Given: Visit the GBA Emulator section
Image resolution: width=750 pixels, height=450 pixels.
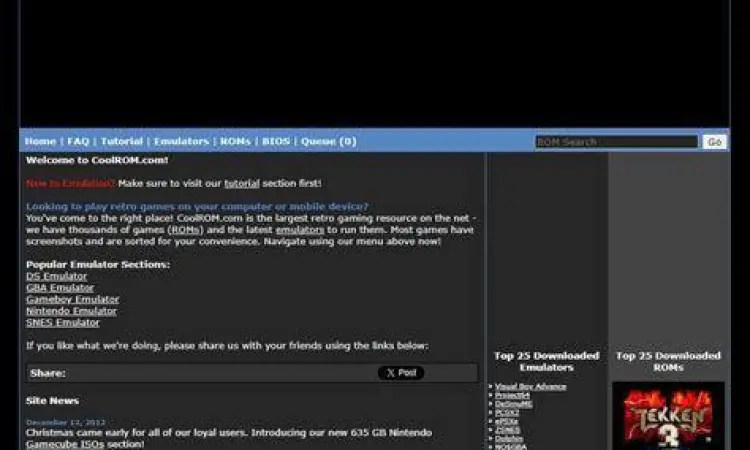Looking at the screenshot, I should (x=59, y=288).
